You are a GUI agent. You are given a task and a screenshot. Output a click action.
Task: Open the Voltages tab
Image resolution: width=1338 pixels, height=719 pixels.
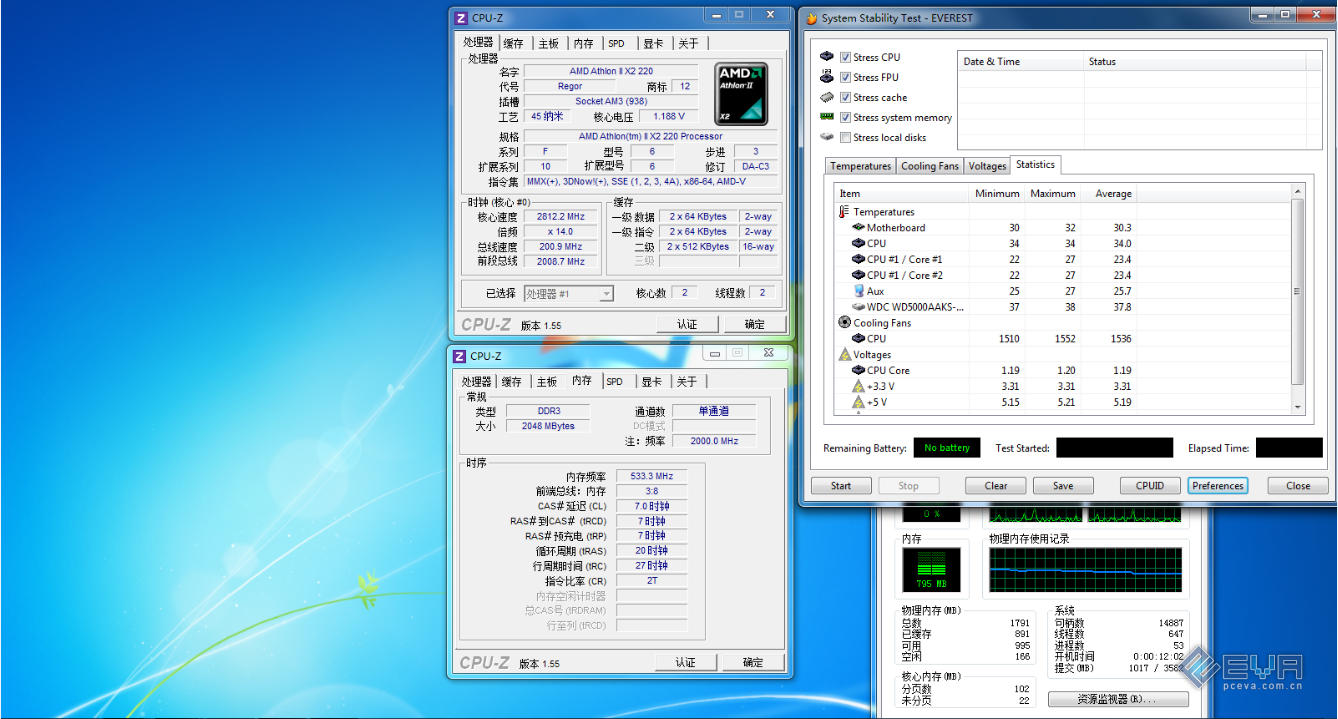[987, 166]
